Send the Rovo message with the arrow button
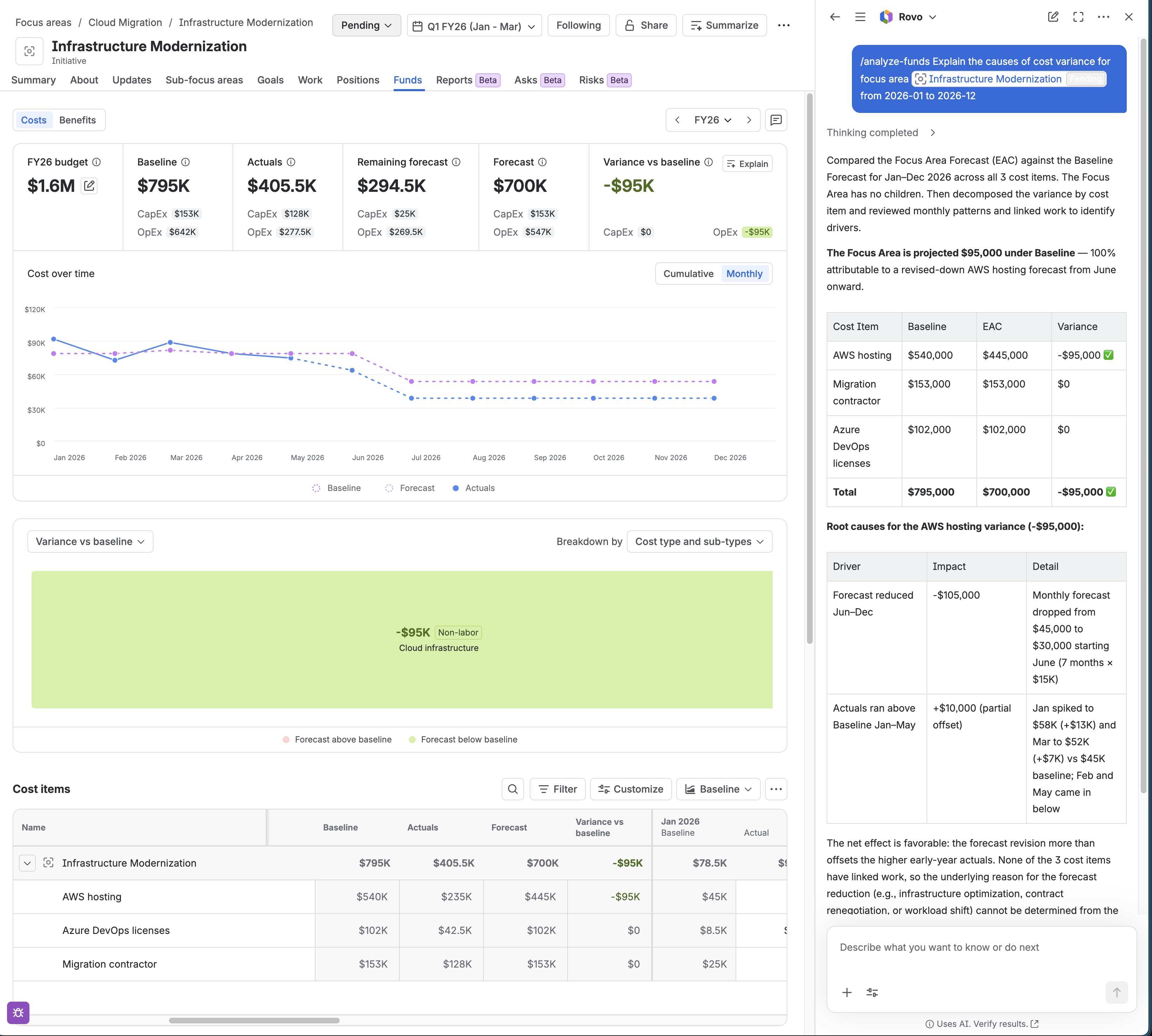1152x1036 pixels. tap(1117, 993)
